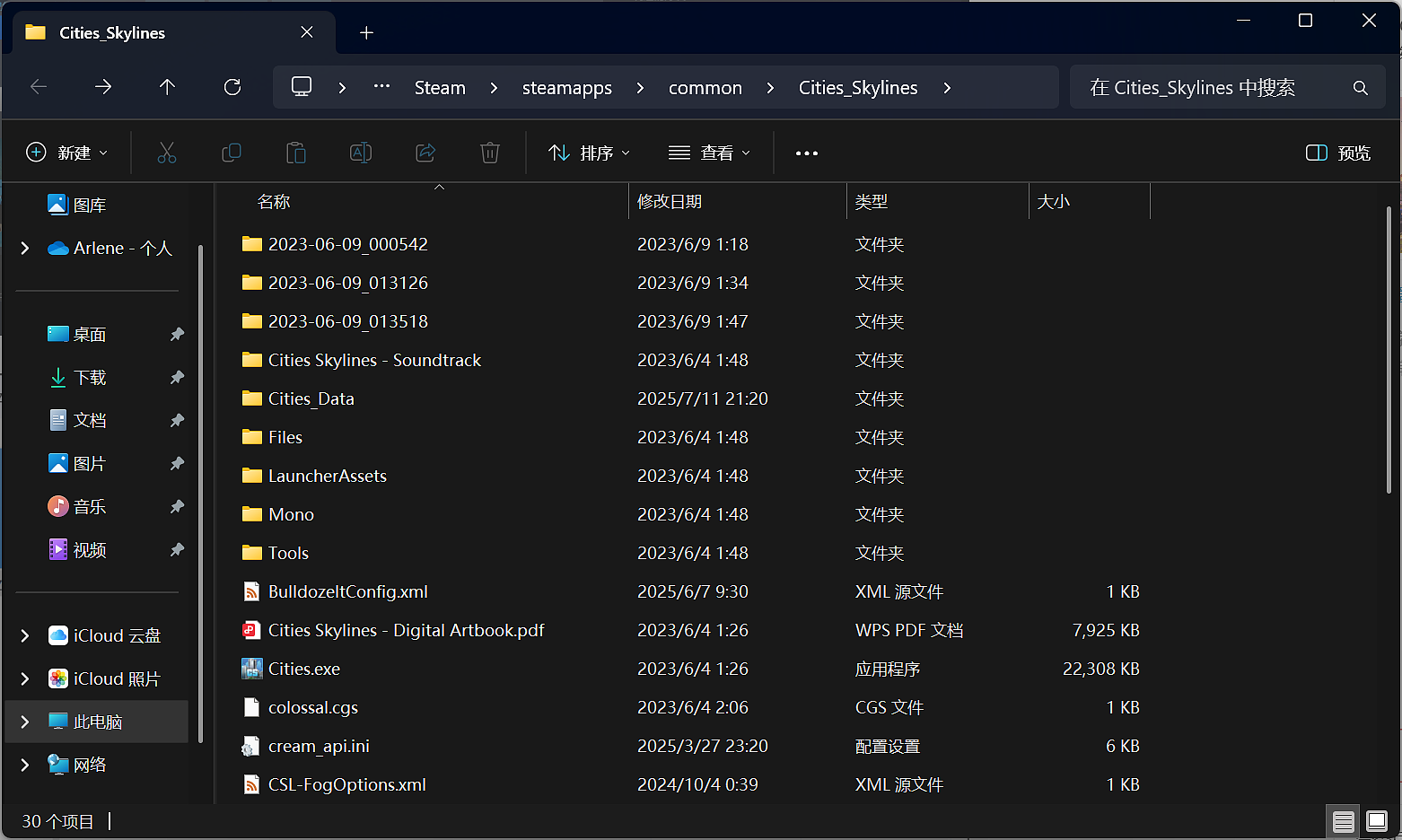Click the Rename icon in toolbar
Screen dimensions: 1402x840
361,153
